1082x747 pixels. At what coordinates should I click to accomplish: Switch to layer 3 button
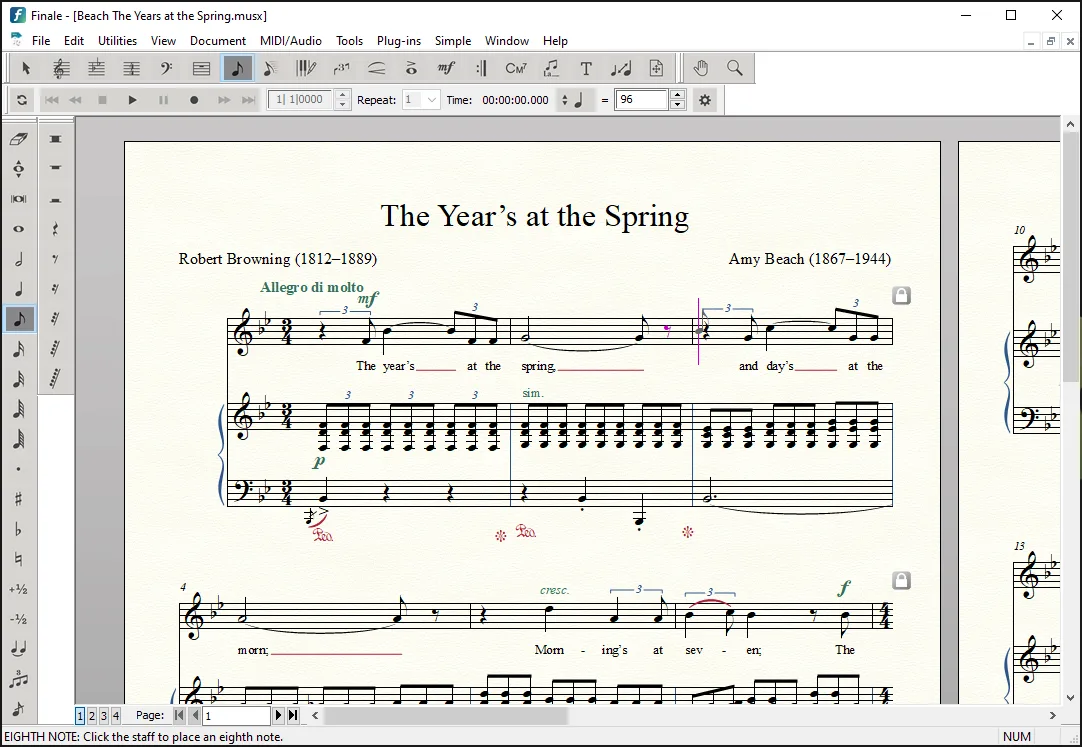[x=104, y=716]
